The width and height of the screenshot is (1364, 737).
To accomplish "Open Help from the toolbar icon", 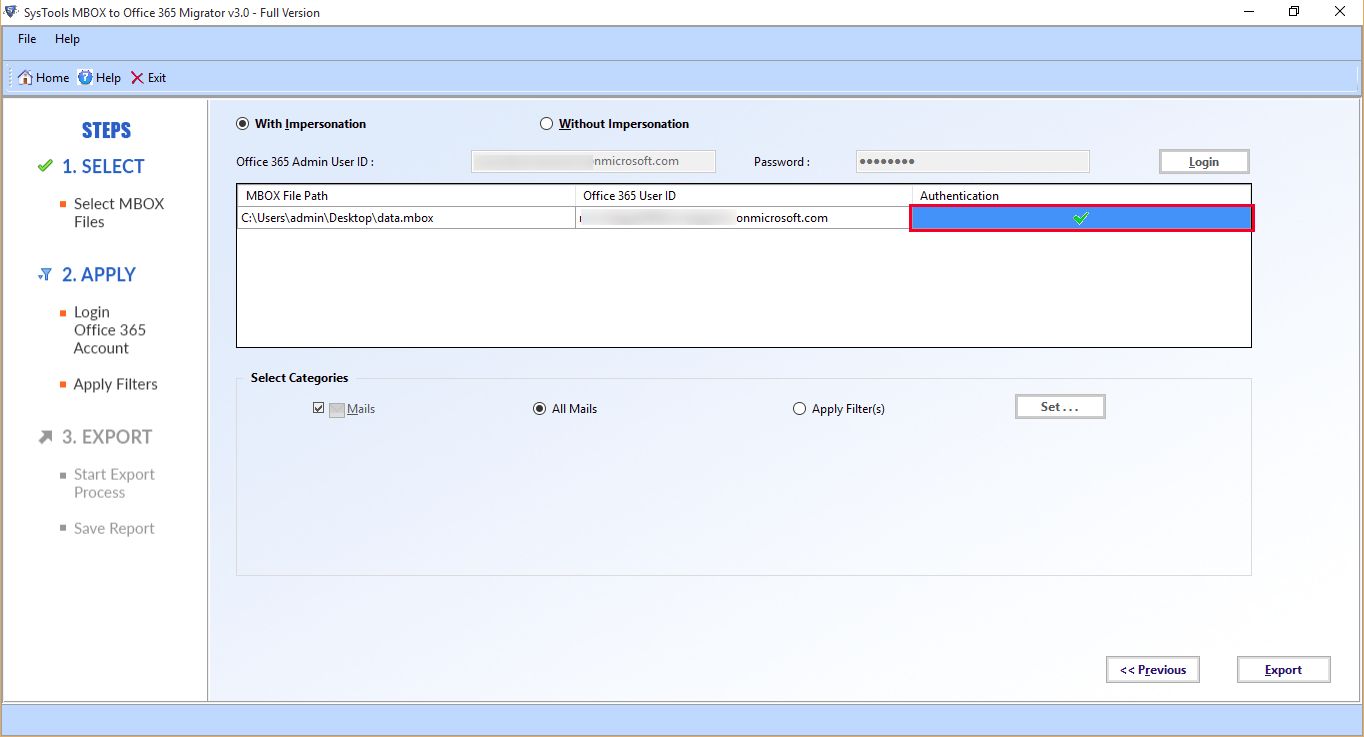I will pyautogui.click(x=85, y=78).
